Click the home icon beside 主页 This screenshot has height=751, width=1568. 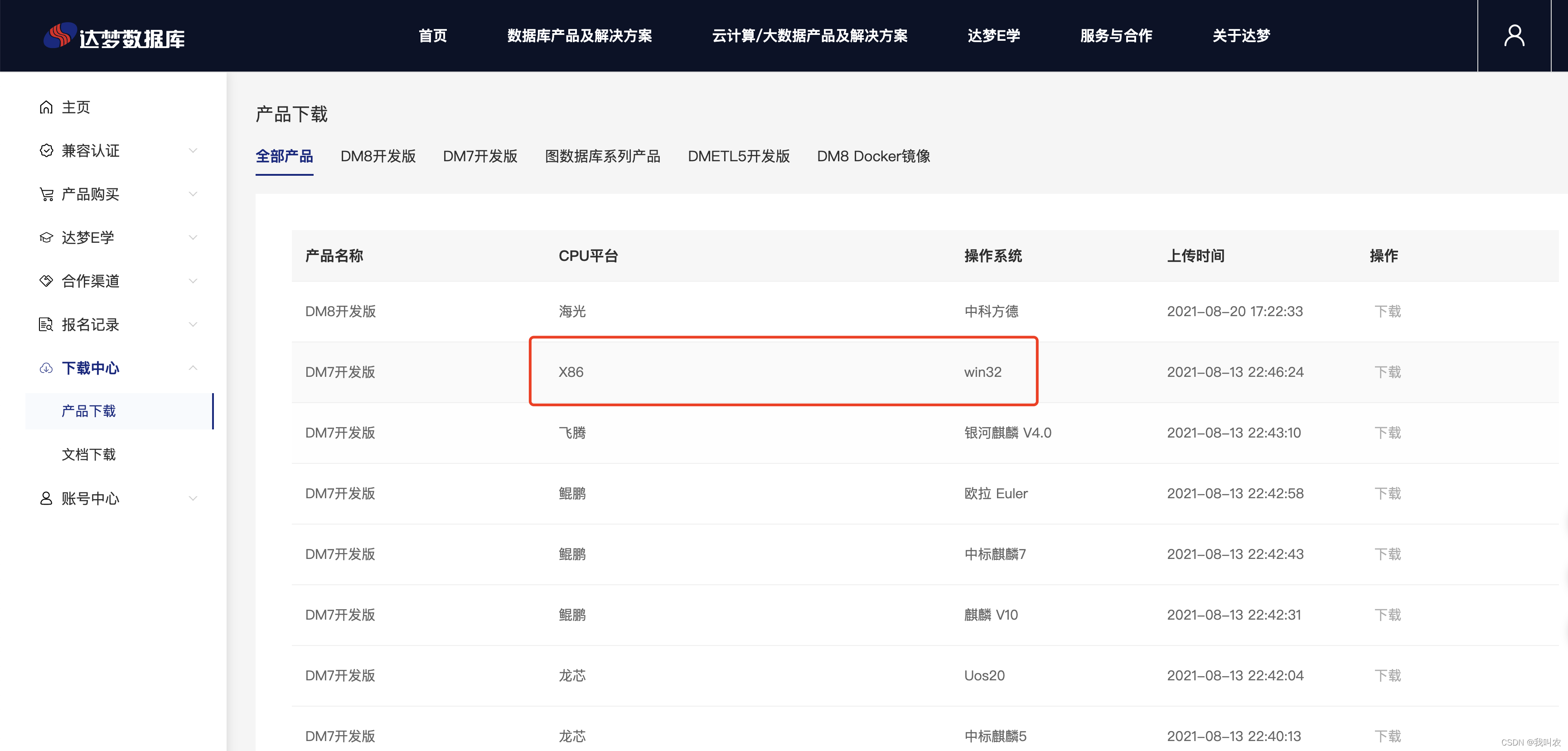point(46,107)
